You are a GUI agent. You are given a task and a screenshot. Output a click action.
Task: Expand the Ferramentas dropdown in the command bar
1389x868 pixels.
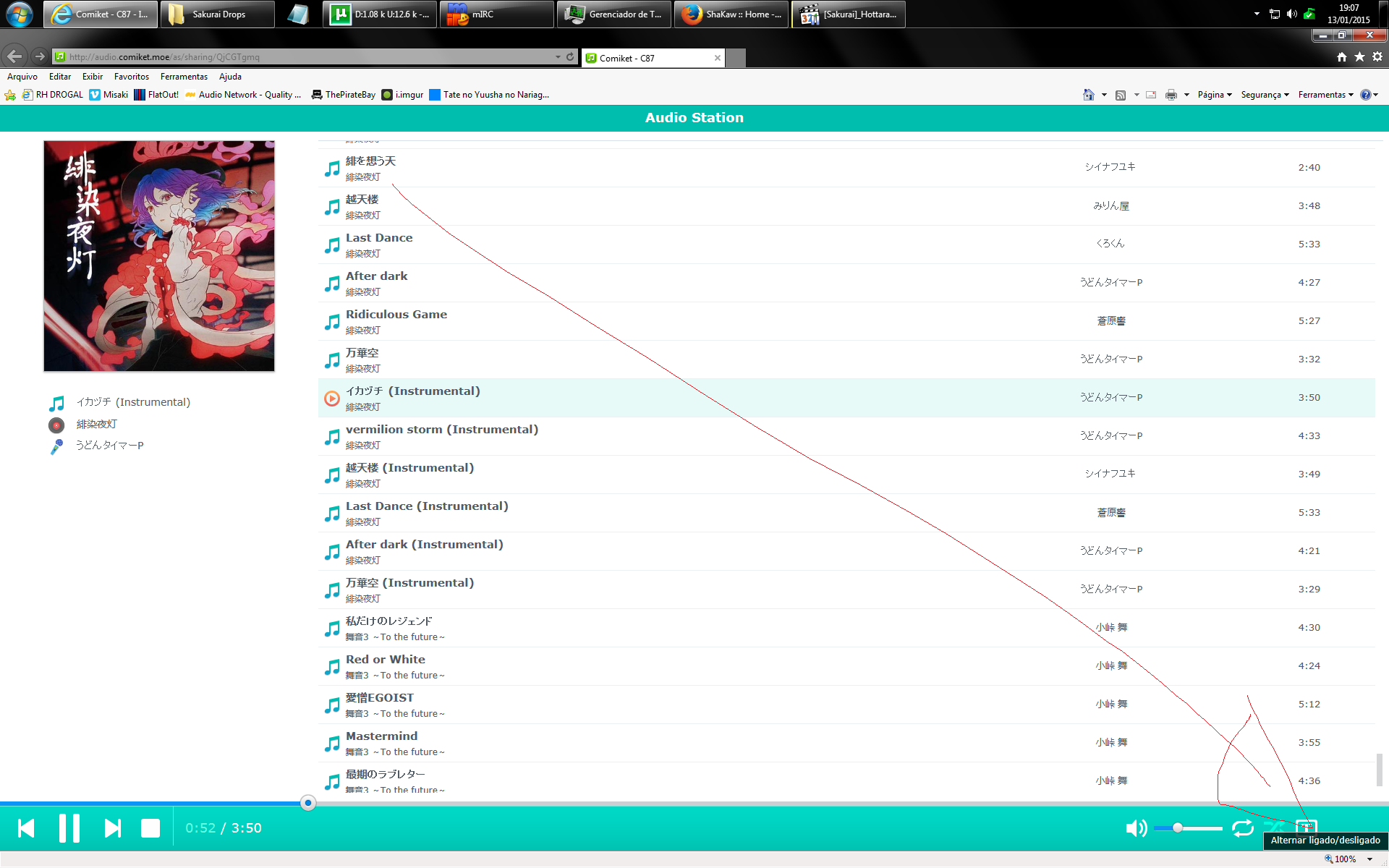(x=1325, y=95)
